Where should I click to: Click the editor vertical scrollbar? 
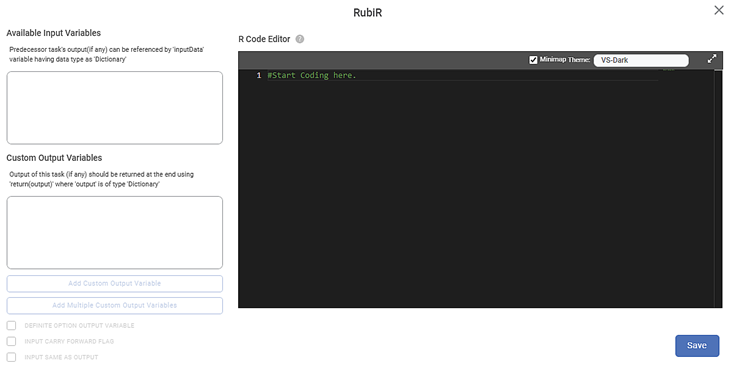click(718, 188)
